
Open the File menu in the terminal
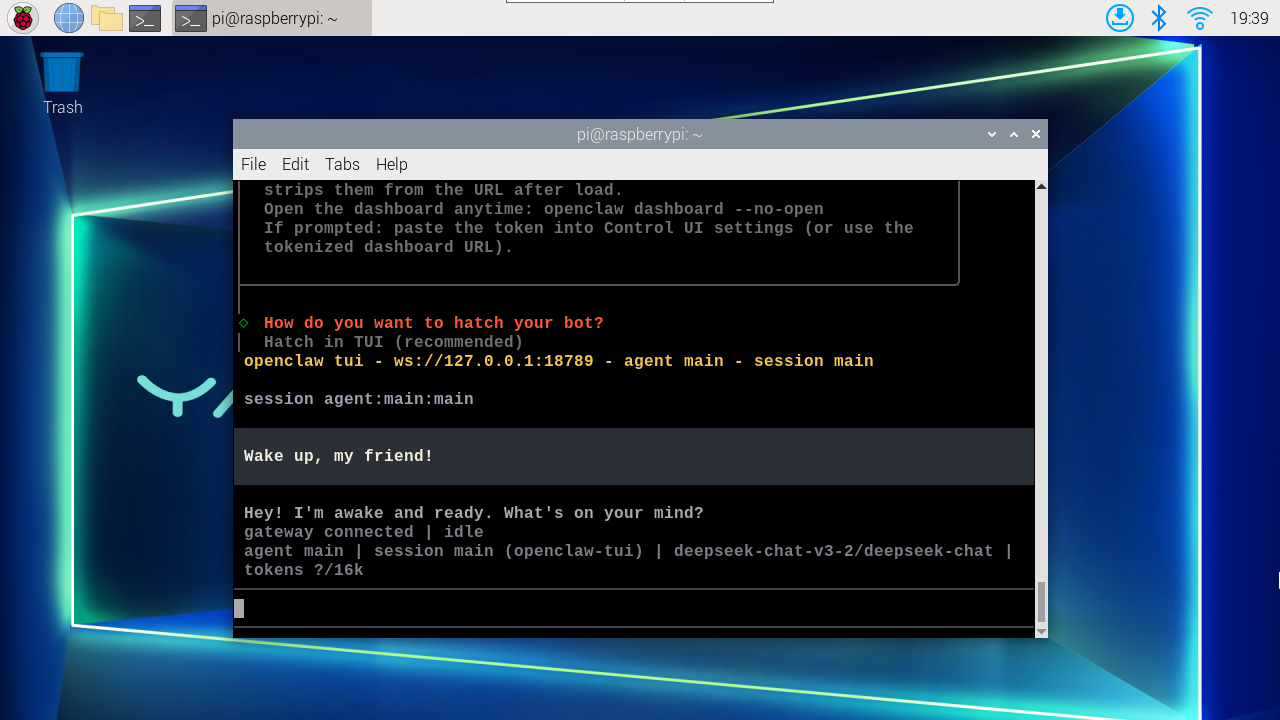click(x=253, y=164)
